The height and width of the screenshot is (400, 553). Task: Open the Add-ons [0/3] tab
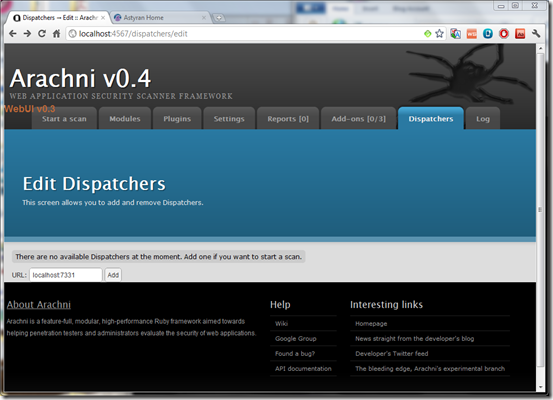[358, 119]
